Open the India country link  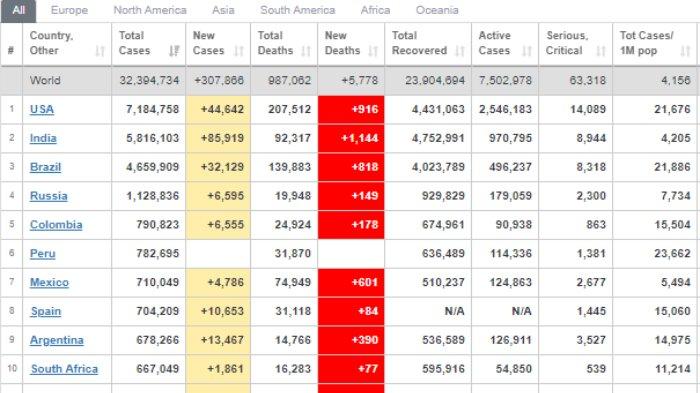click(43, 138)
